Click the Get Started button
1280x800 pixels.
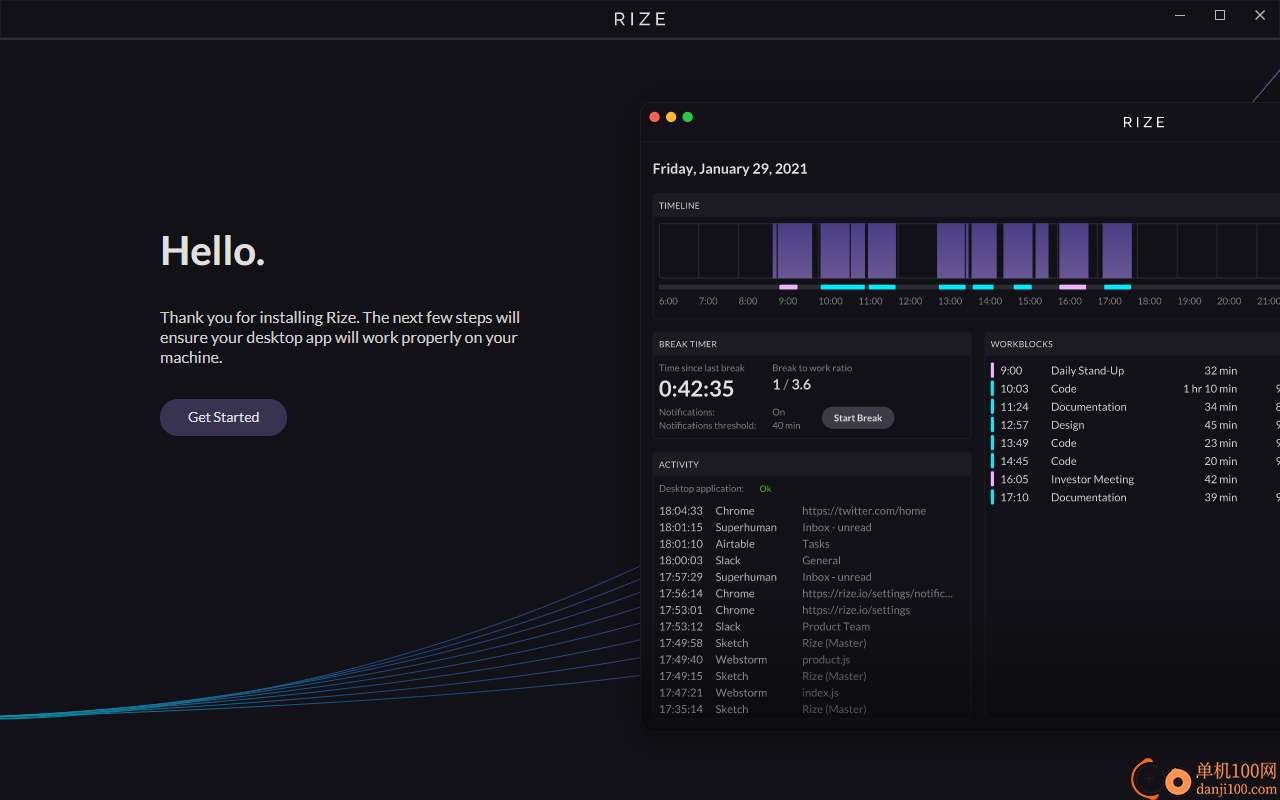[x=223, y=417]
